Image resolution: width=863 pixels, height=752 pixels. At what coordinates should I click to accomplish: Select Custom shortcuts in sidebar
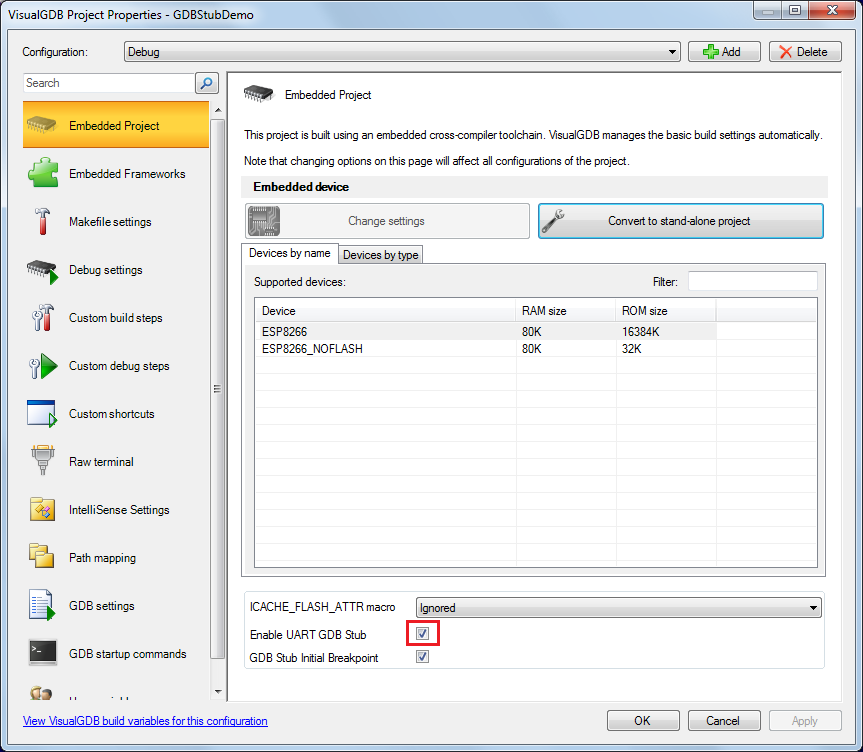116,413
